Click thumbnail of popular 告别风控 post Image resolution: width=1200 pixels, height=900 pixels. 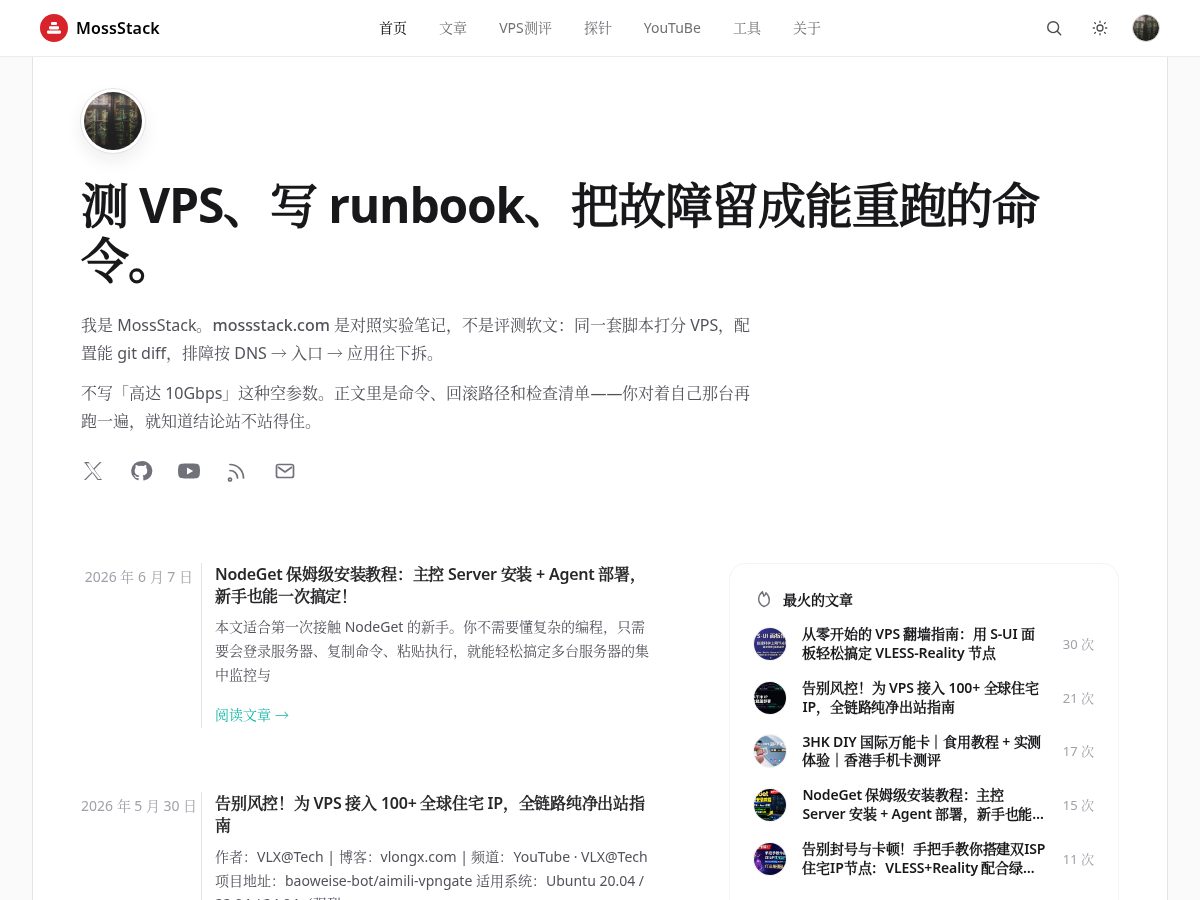[770, 698]
